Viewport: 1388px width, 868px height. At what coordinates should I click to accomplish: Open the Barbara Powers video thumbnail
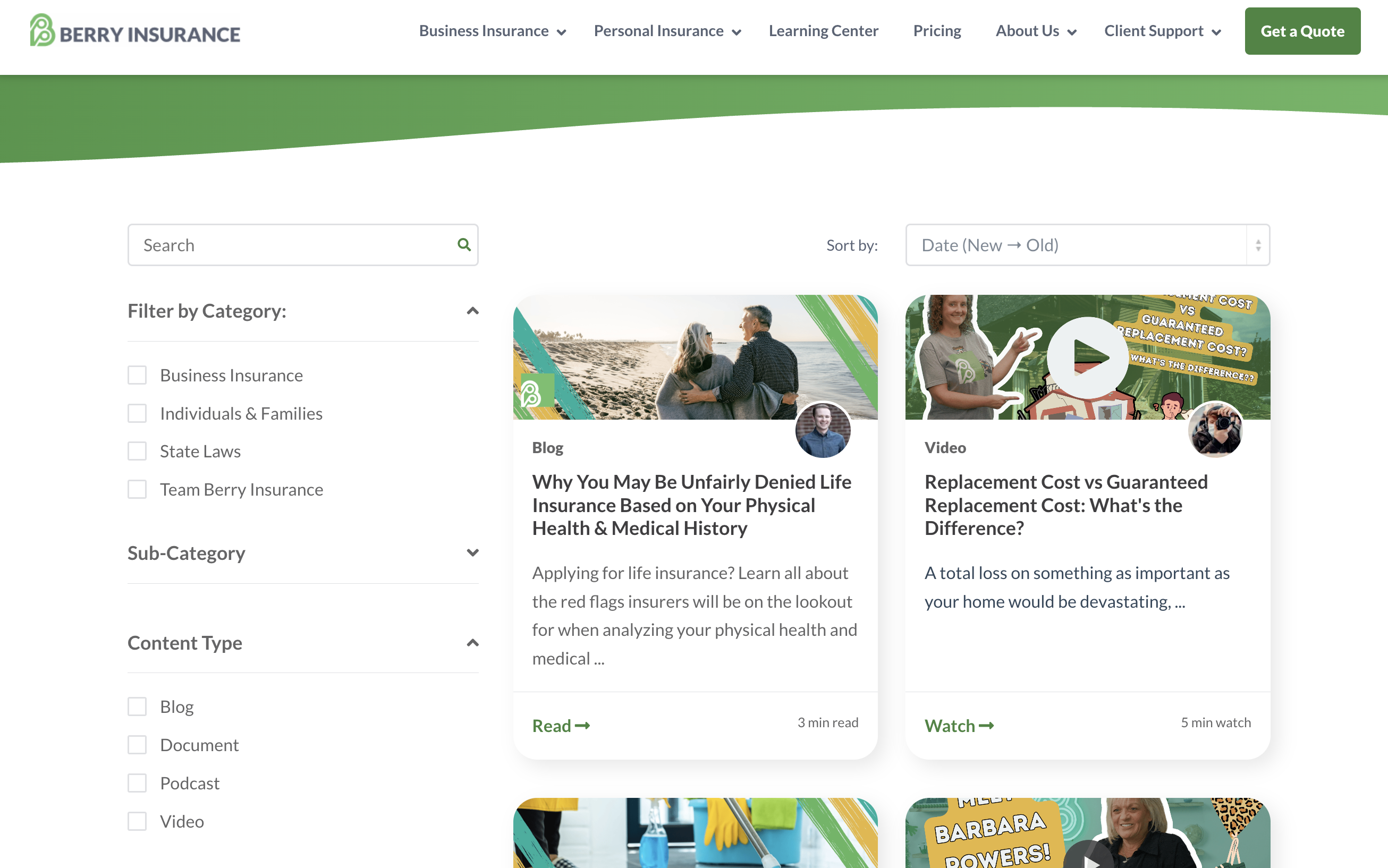click(x=1087, y=833)
